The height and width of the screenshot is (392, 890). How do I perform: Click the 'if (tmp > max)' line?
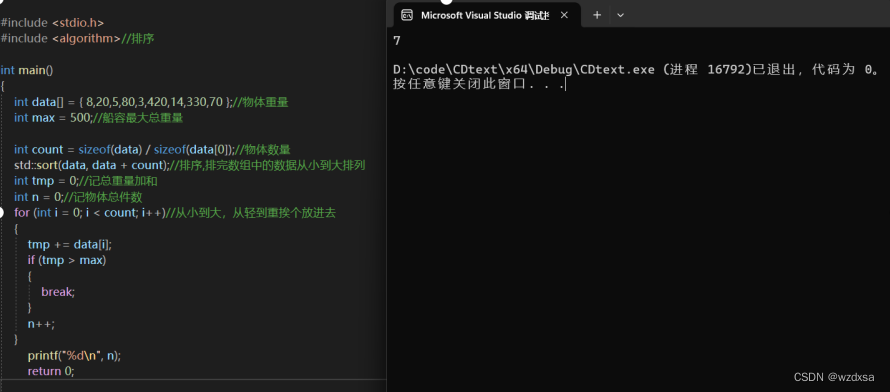pos(67,260)
